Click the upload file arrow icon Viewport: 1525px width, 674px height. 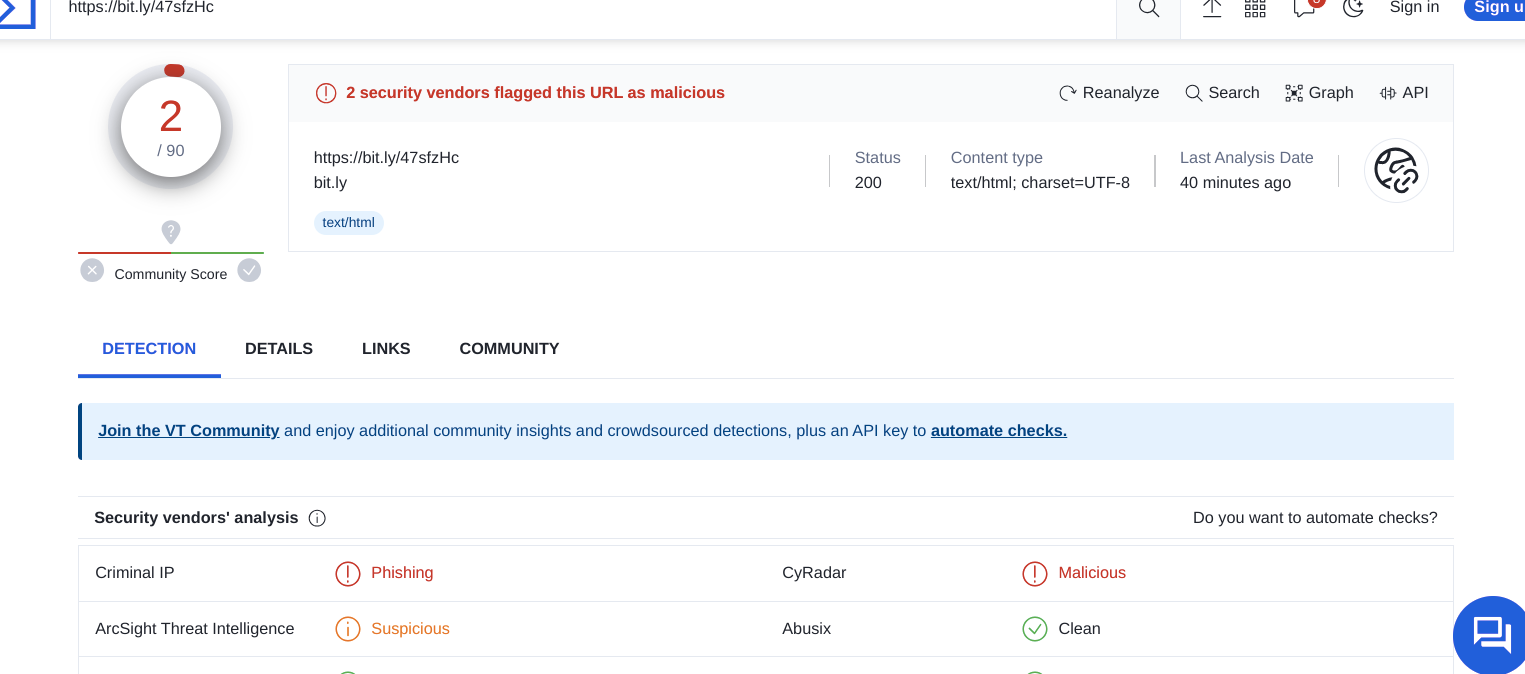[1212, 8]
